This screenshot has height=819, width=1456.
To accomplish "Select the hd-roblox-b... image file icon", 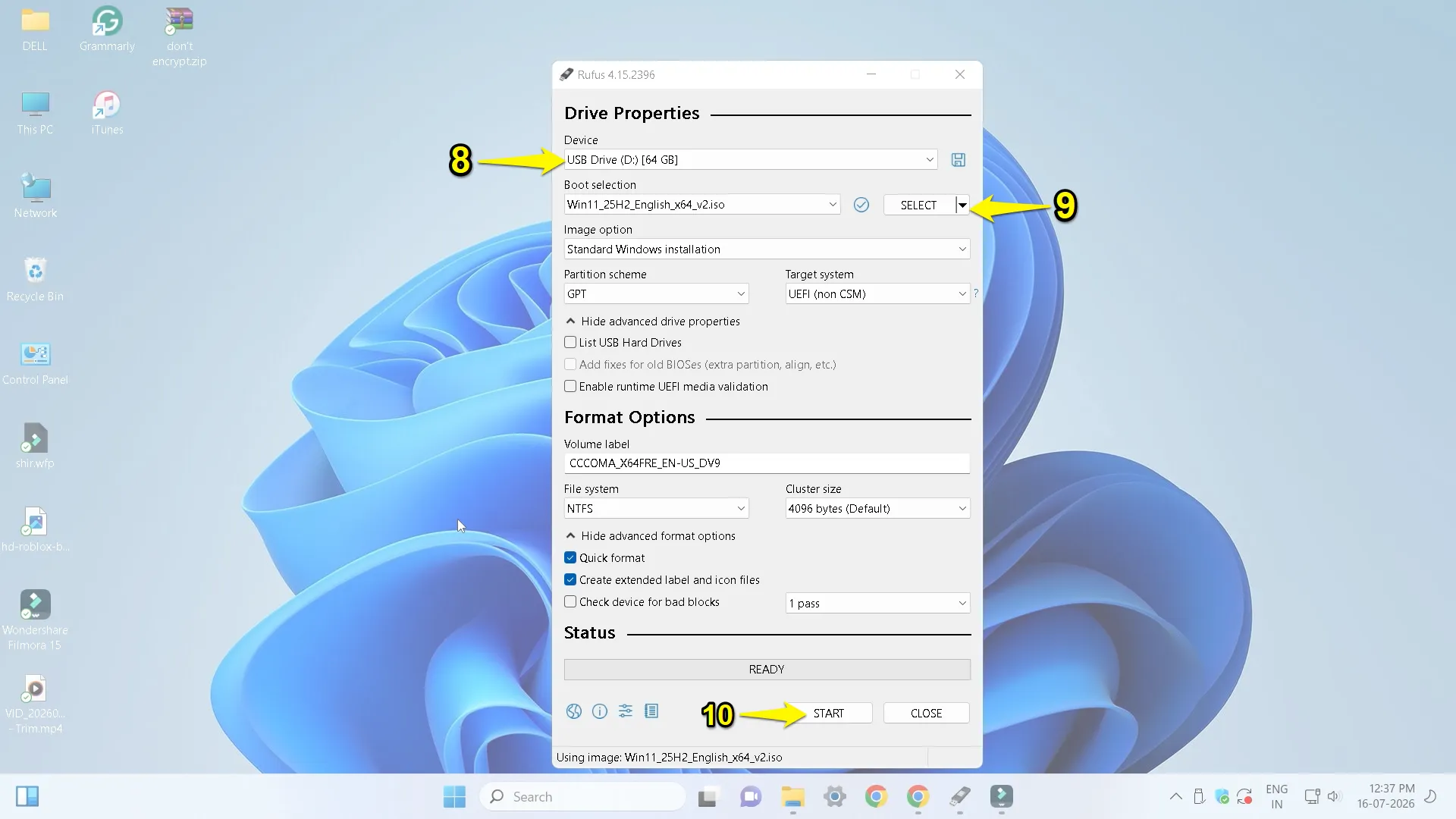I will (x=35, y=531).
